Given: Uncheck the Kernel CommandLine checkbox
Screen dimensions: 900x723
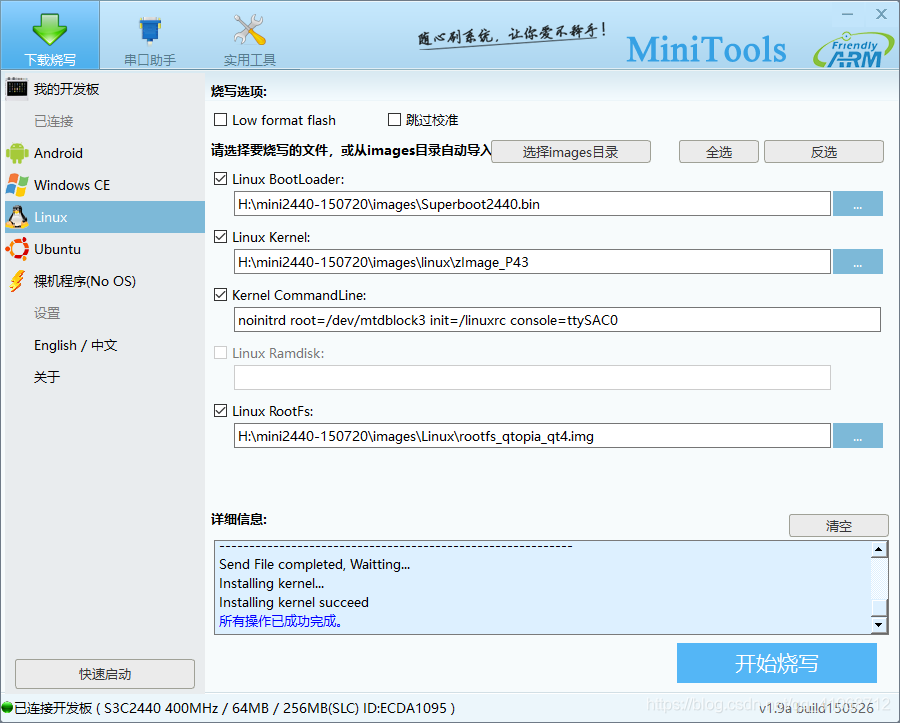Looking at the screenshot, I should tap(220, 294).
